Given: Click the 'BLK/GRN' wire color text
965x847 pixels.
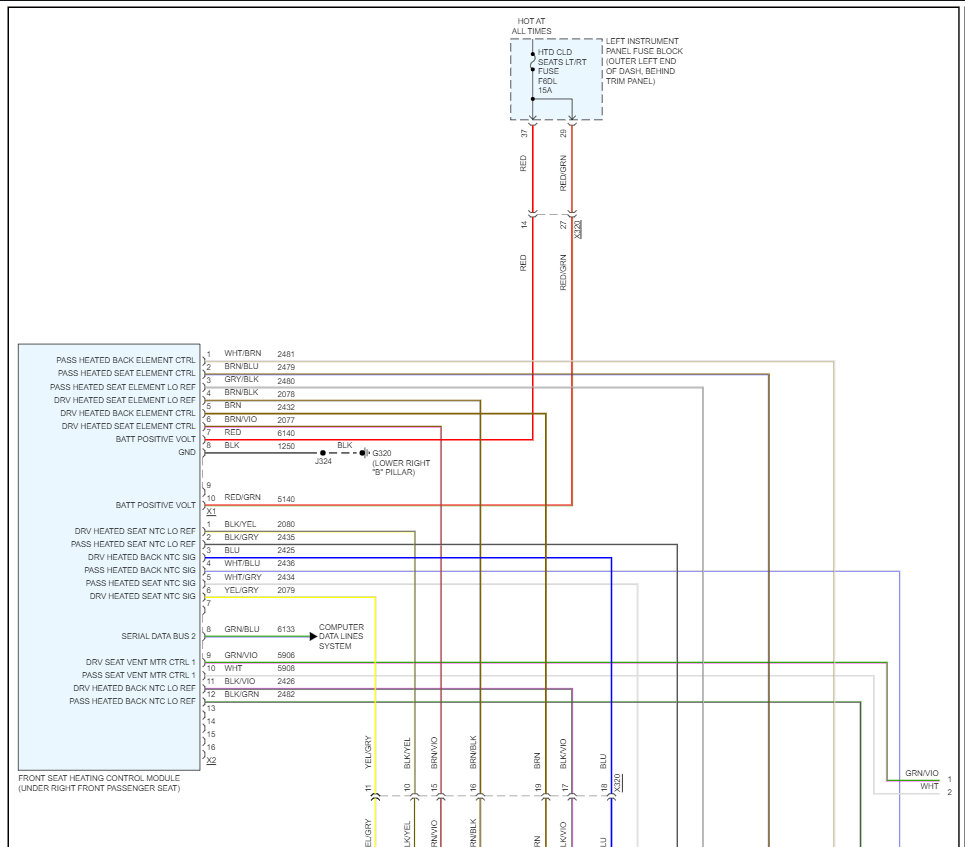Looking at the screenshot, I should (x=241, y=694).
